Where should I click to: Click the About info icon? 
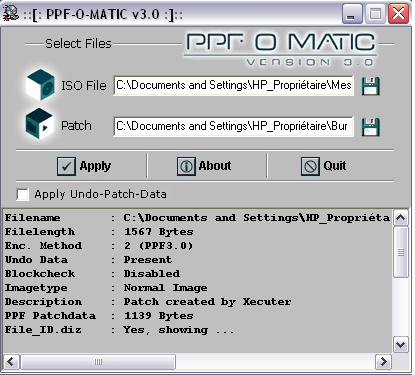[186, 166]
